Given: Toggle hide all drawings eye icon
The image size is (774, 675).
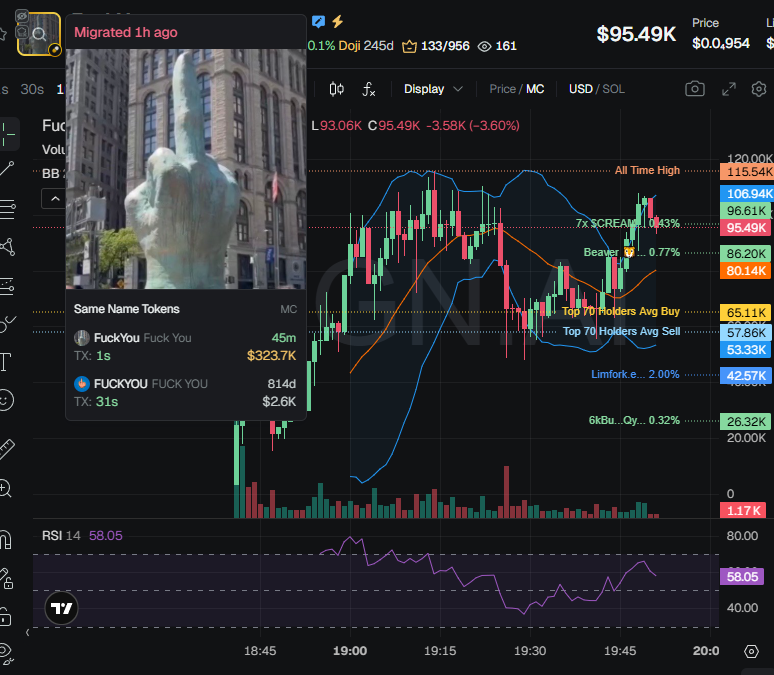Looking at the screenshot, I should click(5, 653).
